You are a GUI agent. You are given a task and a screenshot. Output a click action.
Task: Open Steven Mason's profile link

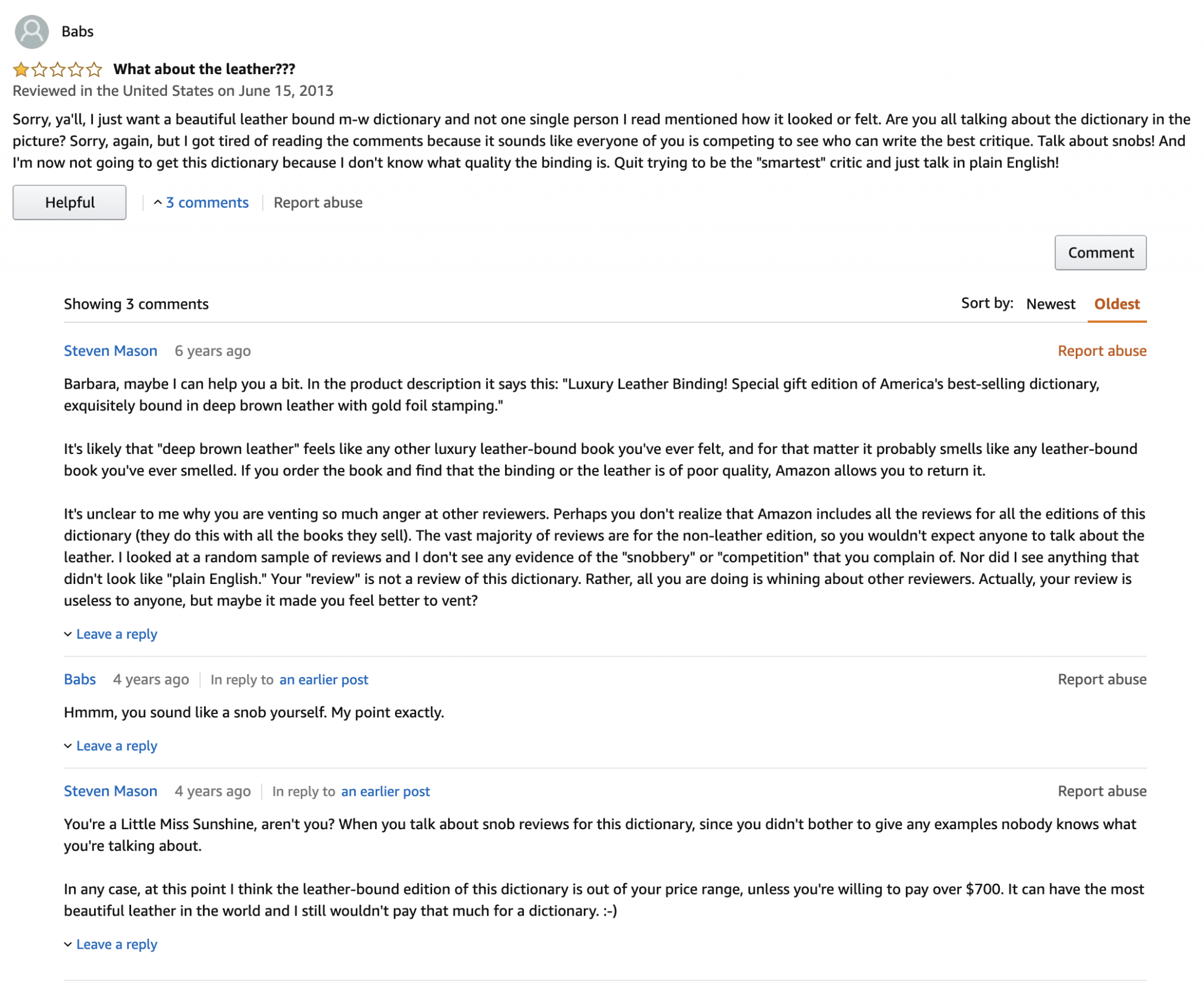coord(110,350)
